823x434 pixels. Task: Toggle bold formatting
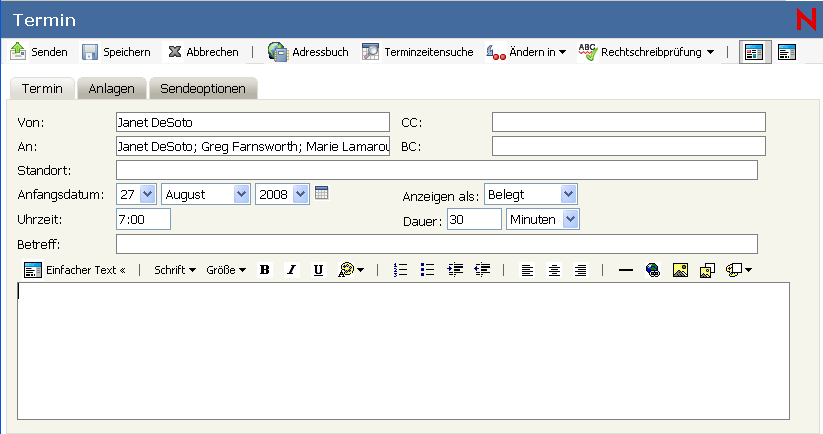[x=265, y=270]
